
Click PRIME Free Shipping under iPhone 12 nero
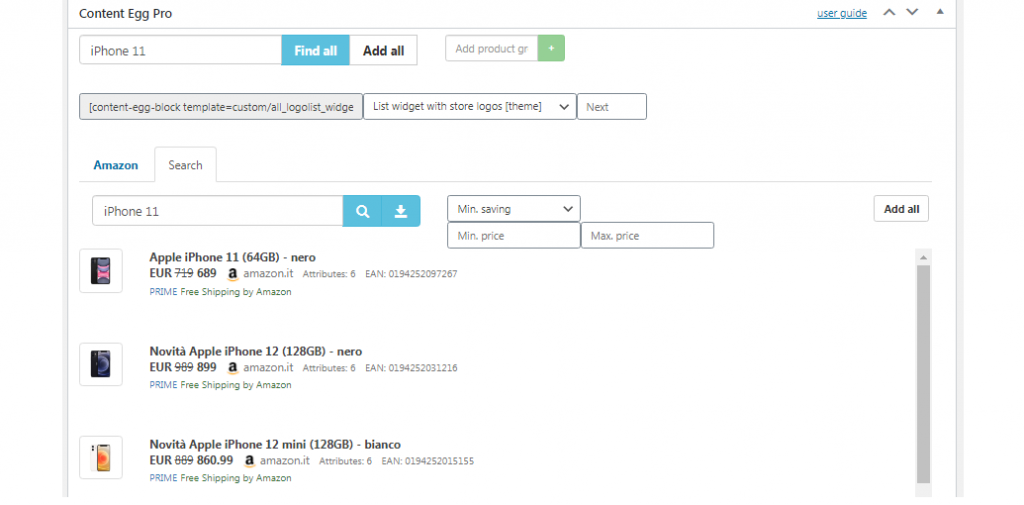click(x=220, y=385)
